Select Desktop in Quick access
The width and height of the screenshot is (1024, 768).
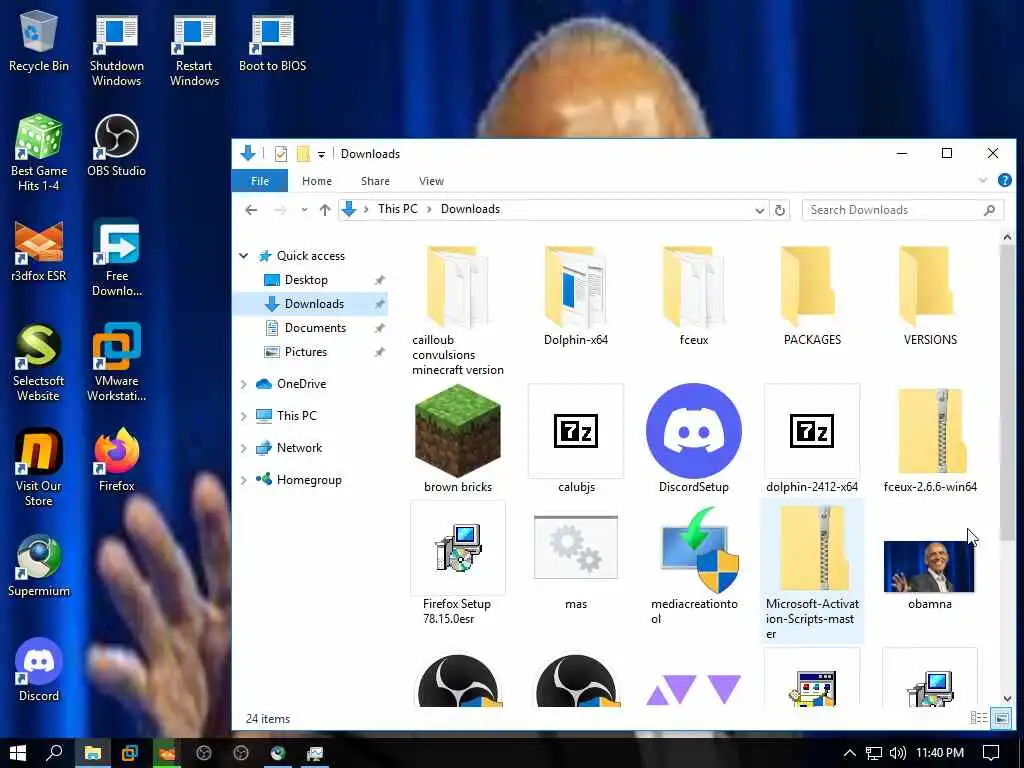pyautogui.click(x=306, y=280)
